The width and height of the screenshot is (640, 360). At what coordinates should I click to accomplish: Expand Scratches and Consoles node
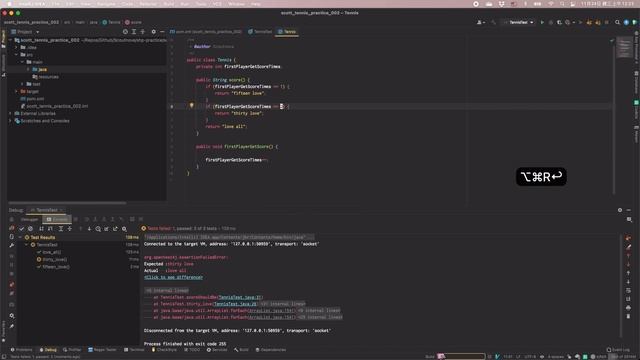tap(10, 120)
